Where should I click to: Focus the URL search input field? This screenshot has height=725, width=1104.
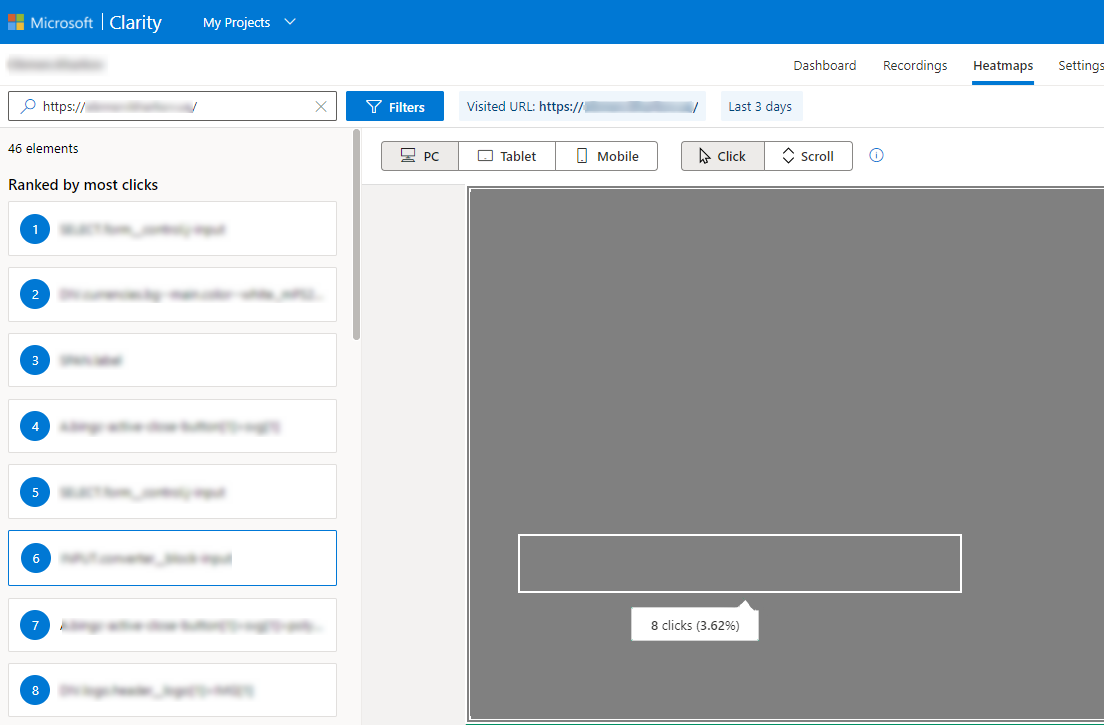pyautogui.click(x=172, y=106)
